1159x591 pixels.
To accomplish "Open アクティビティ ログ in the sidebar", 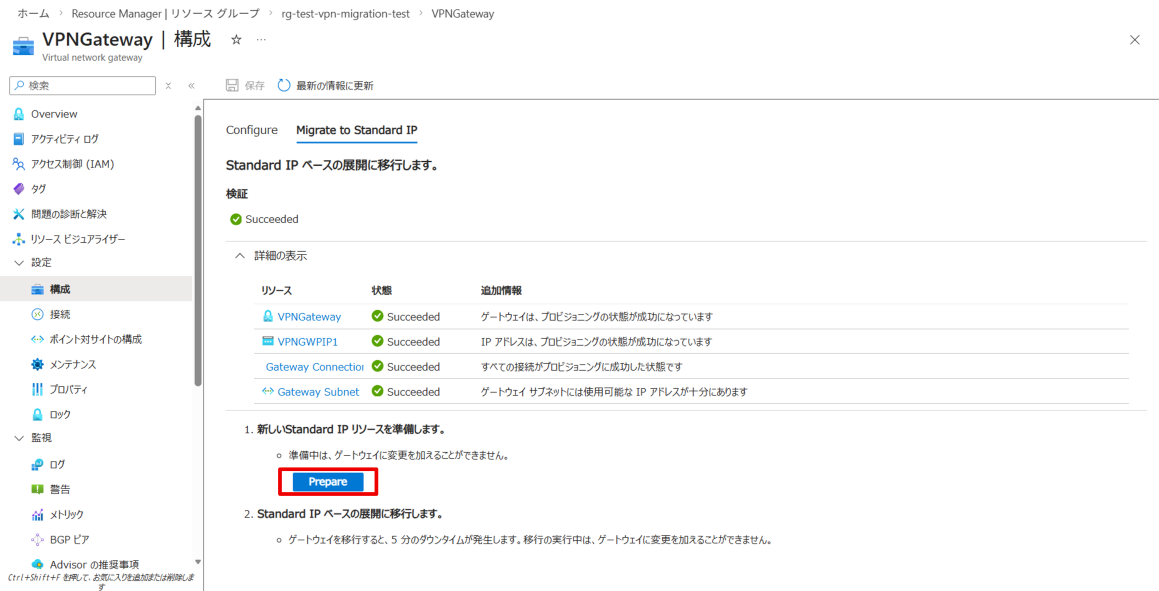I will click(64, 139).
